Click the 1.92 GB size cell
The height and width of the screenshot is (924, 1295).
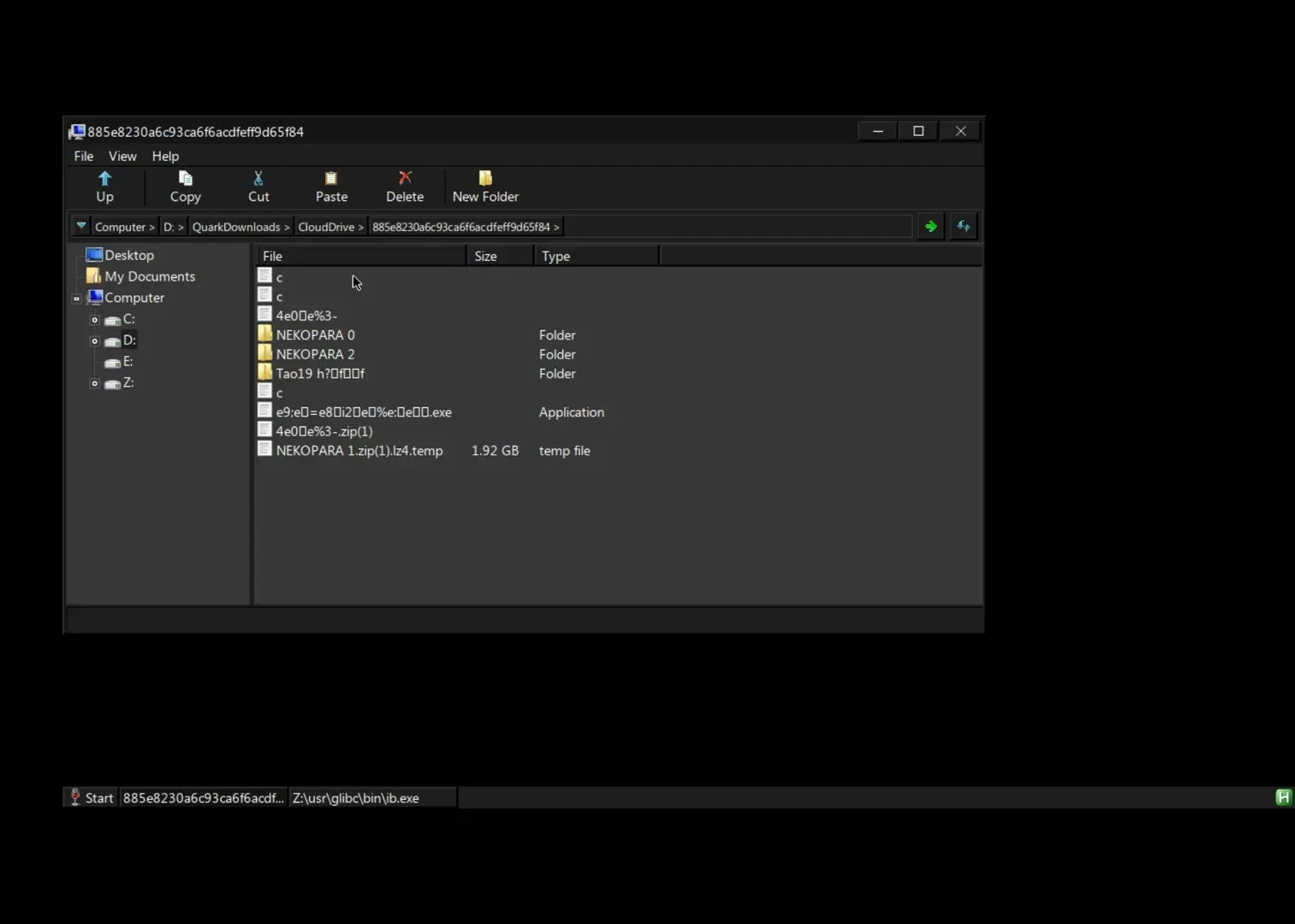(x=495, y=450)
